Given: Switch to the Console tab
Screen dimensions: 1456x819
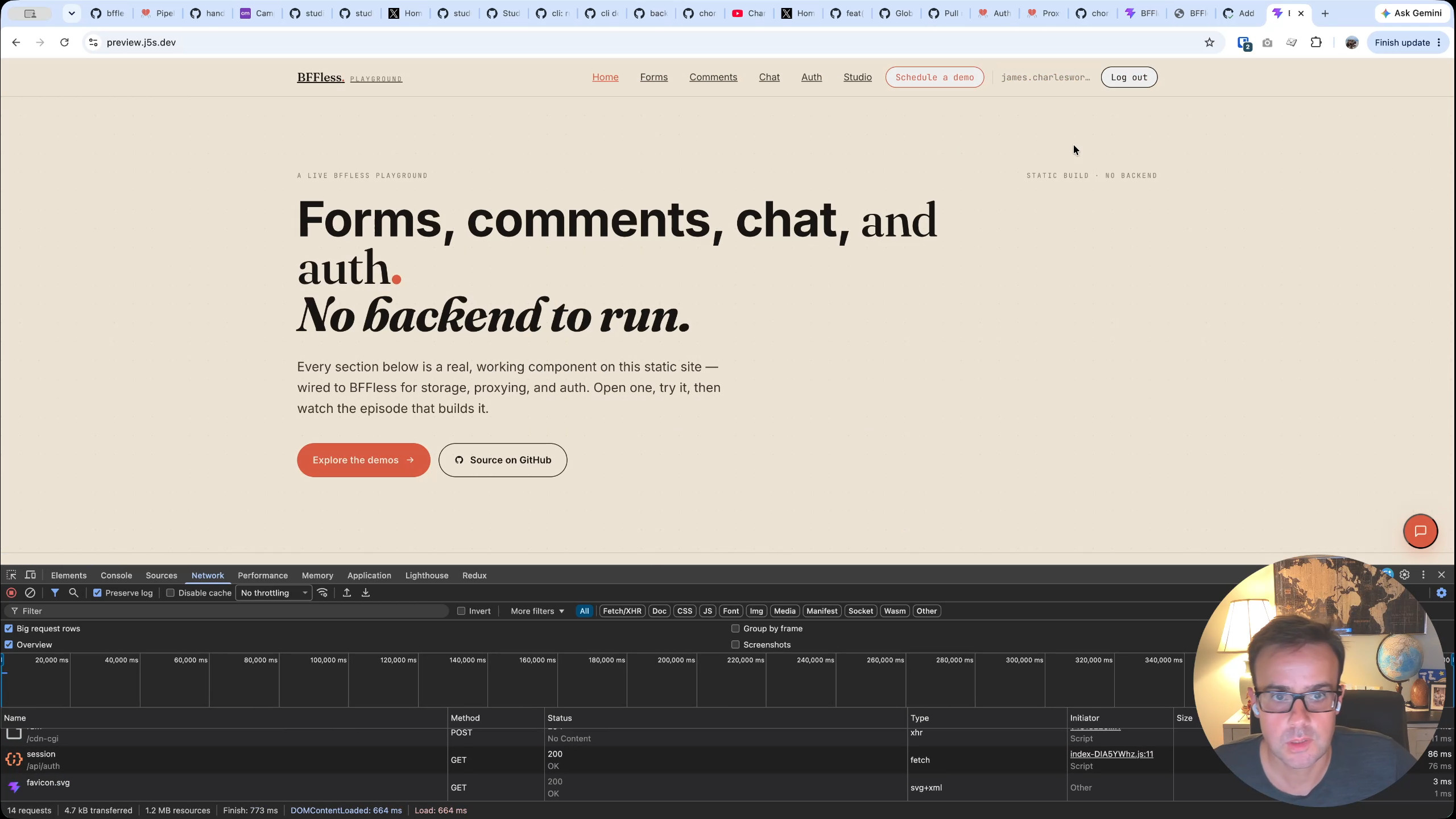Looking at the screenshot, I should pos(116,576).
